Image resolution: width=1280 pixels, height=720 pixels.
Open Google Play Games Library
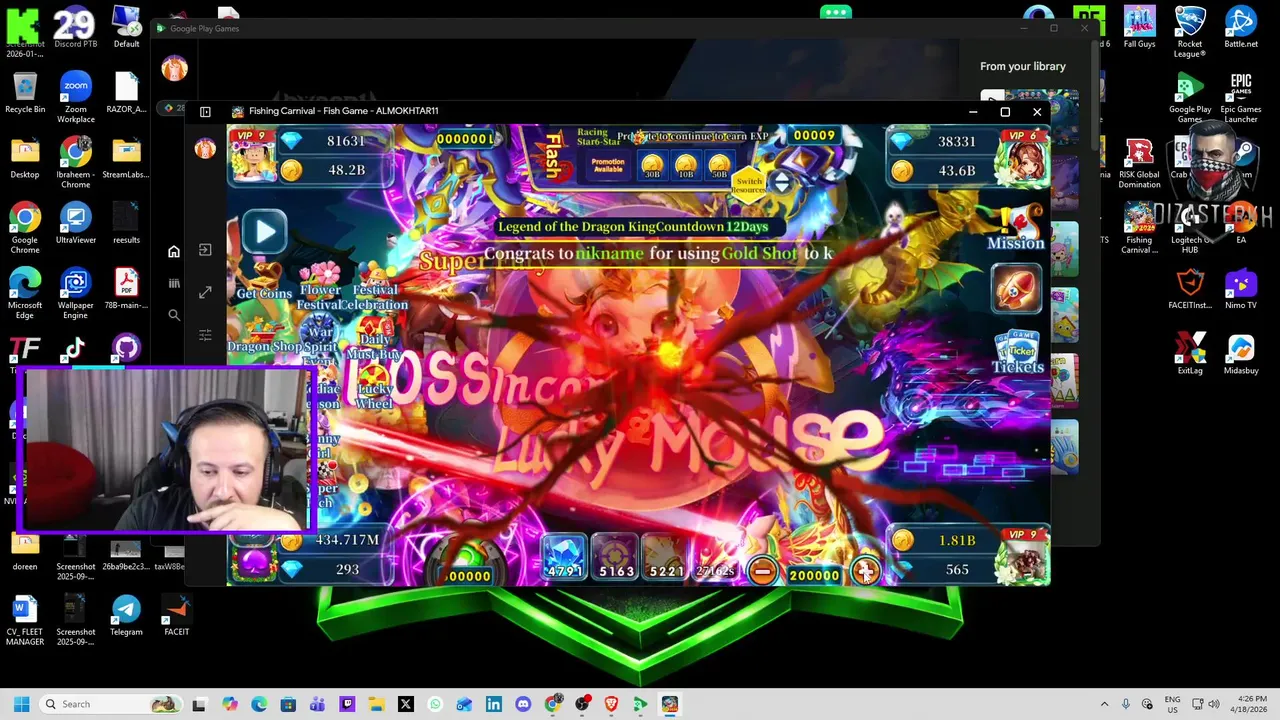click(x=174, y=283)
